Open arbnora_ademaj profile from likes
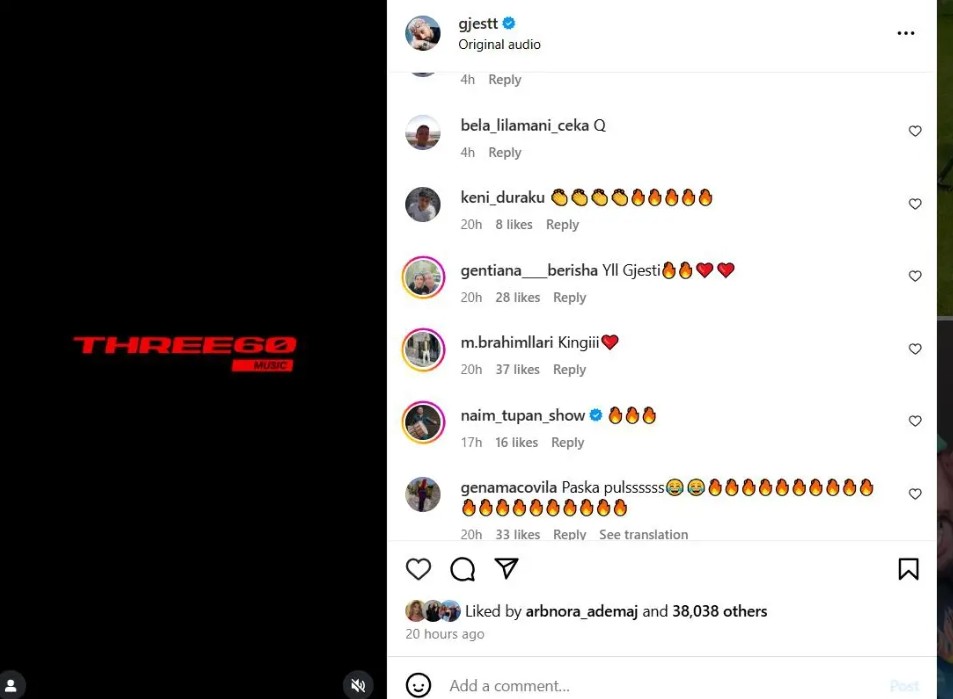The width and height of the screenshot is (953, 699). point(582,611)
